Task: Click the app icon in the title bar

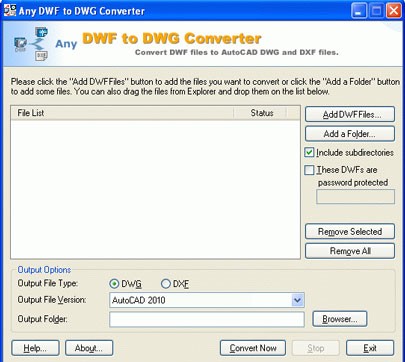Action: point(10,10)
